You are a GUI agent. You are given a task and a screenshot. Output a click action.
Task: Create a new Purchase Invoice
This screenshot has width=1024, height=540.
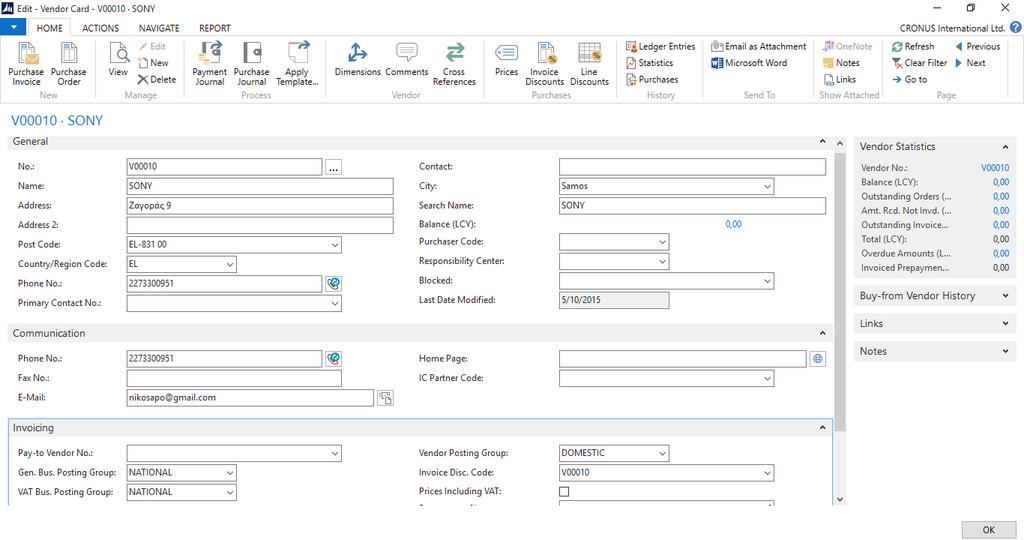pos(26,63)
